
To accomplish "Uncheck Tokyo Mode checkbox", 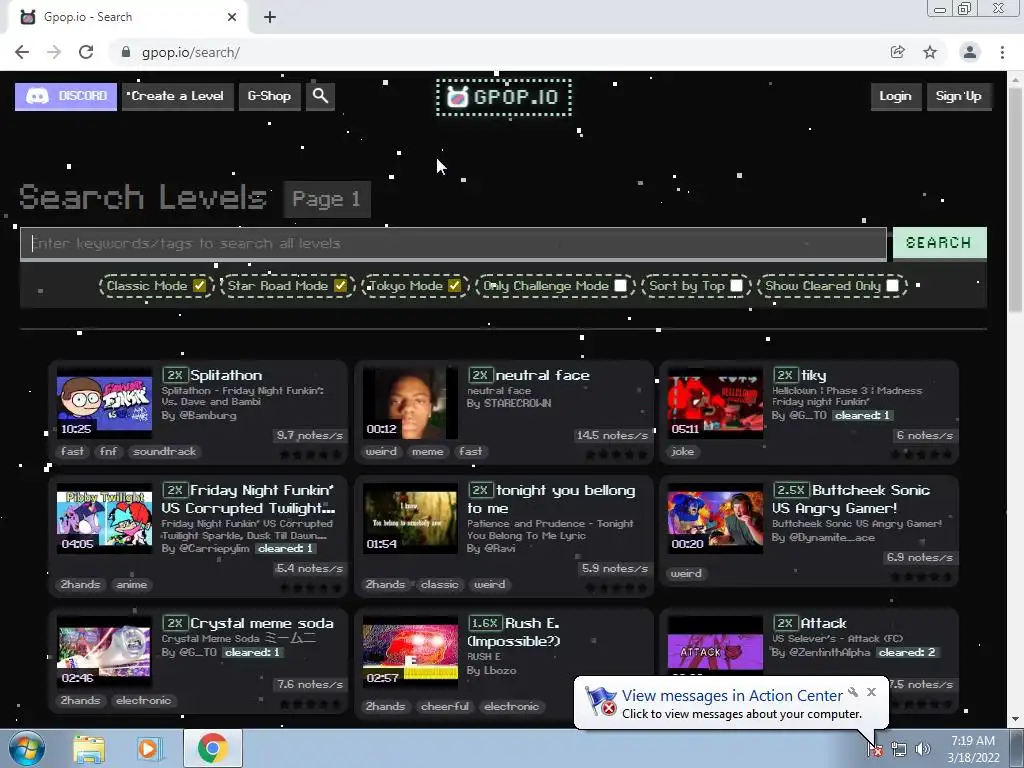I will (x=455, y=285).
